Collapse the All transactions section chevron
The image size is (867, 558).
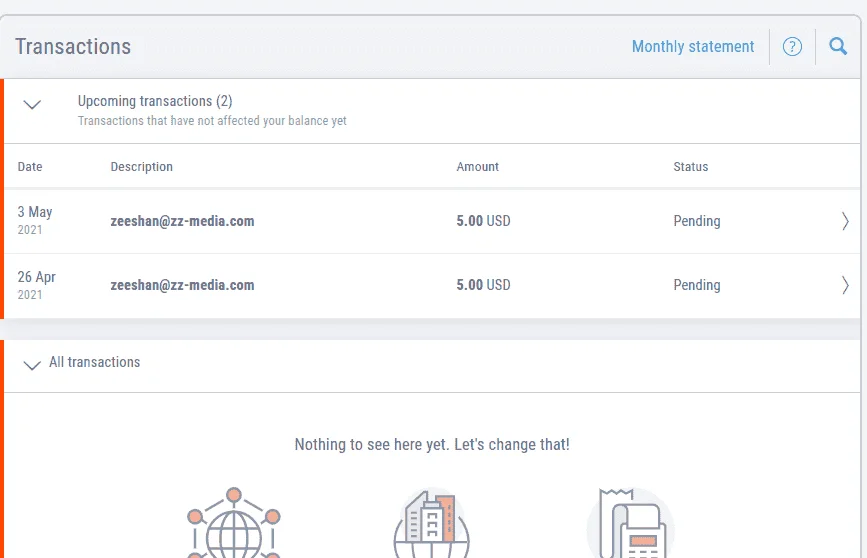pos(33,365)
